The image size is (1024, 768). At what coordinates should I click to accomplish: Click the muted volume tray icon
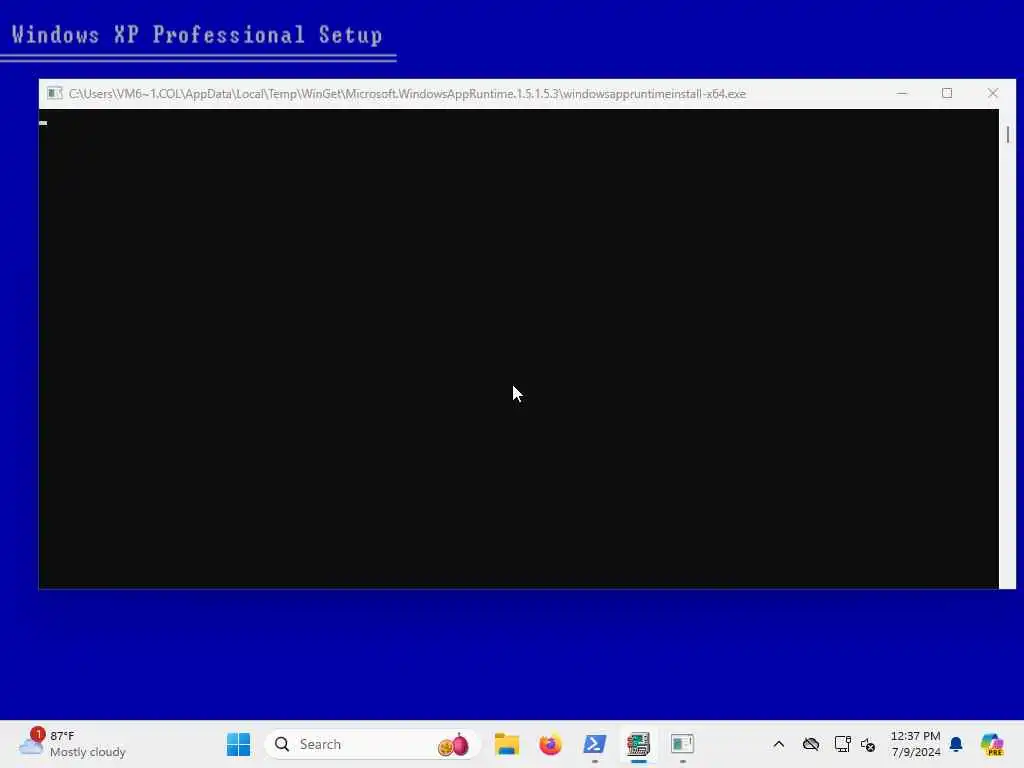pyautogui.click(x=868, y=744)
